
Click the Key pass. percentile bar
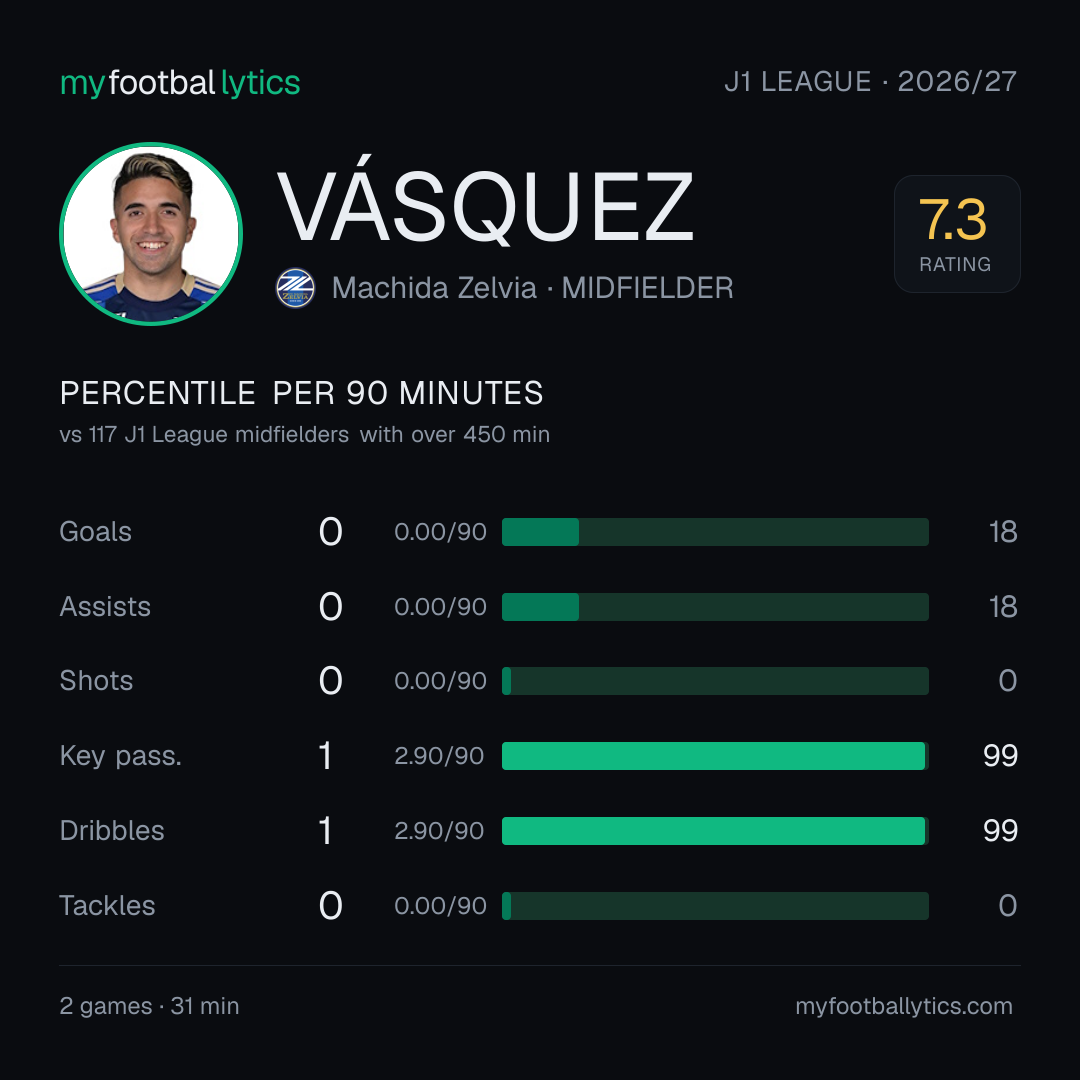pyautogui.click(x=715, y=756)
